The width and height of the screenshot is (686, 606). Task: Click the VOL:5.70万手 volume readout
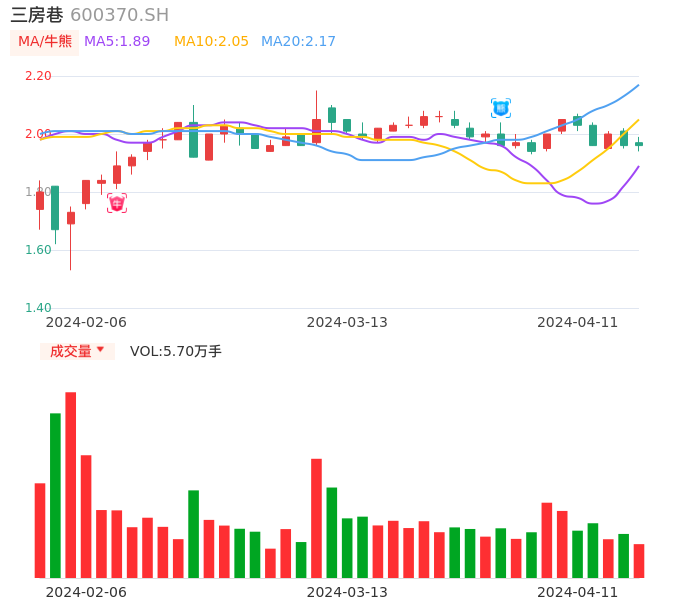pyautogui.click(x=176, y=351)
